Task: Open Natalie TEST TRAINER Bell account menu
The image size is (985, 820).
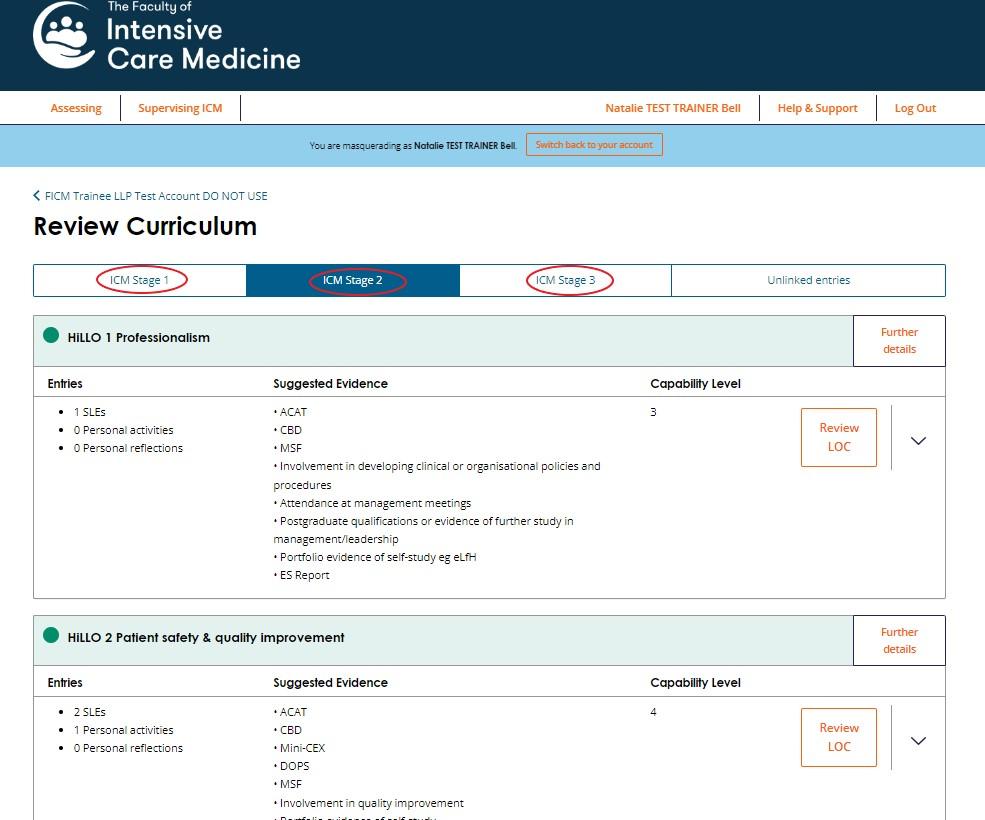Action: pyautogui.click(x=672, y=108)
